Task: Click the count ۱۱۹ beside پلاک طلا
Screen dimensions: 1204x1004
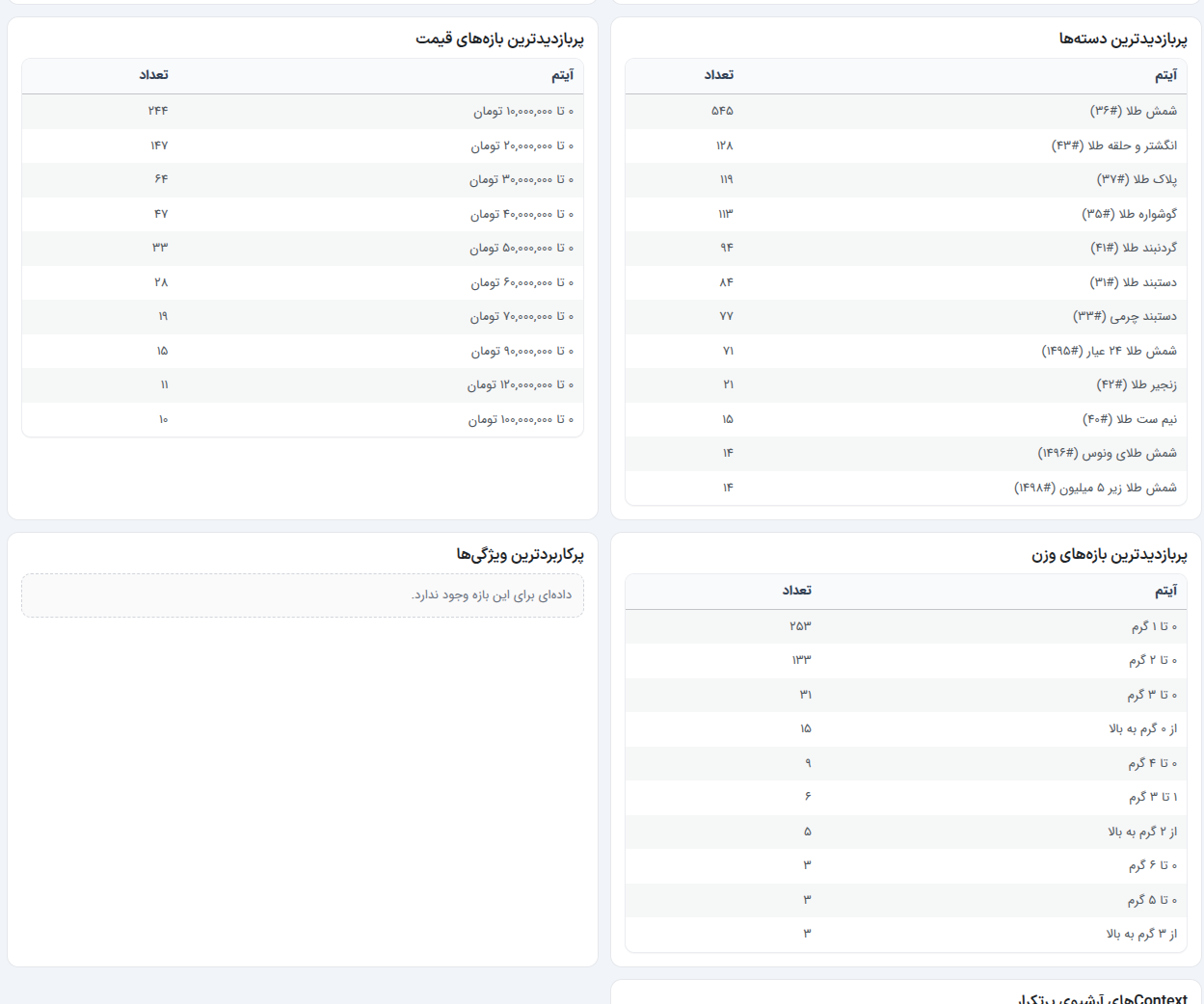Action: [x=726, y=179]
